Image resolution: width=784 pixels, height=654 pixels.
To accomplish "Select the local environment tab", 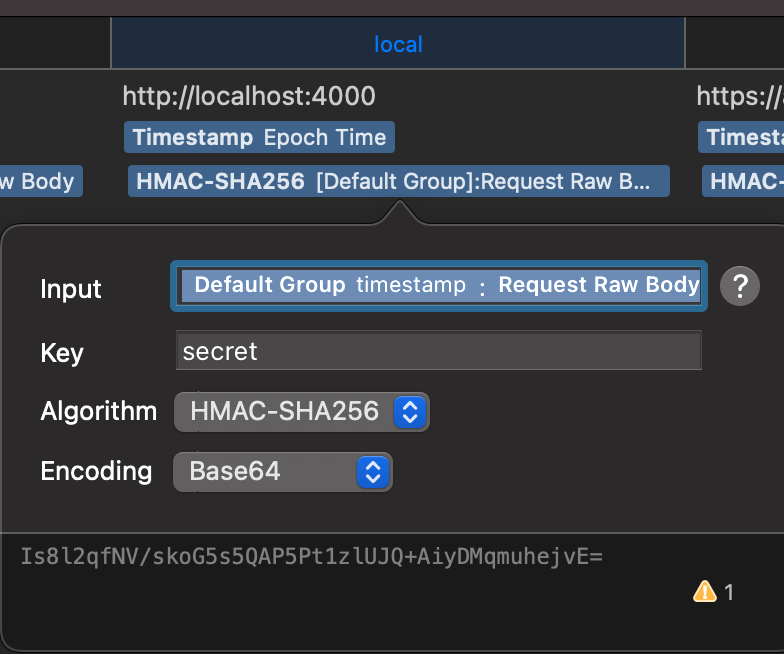I will [398, 44].
